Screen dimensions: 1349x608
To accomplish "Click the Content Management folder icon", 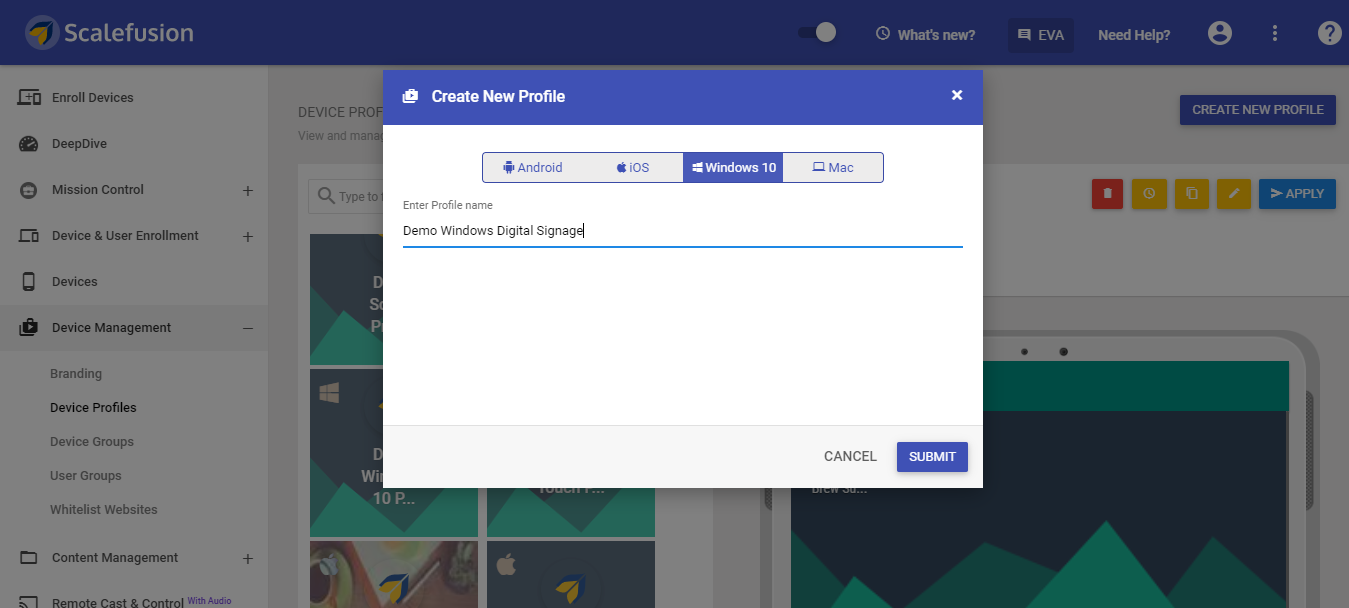I will (29, 558).
